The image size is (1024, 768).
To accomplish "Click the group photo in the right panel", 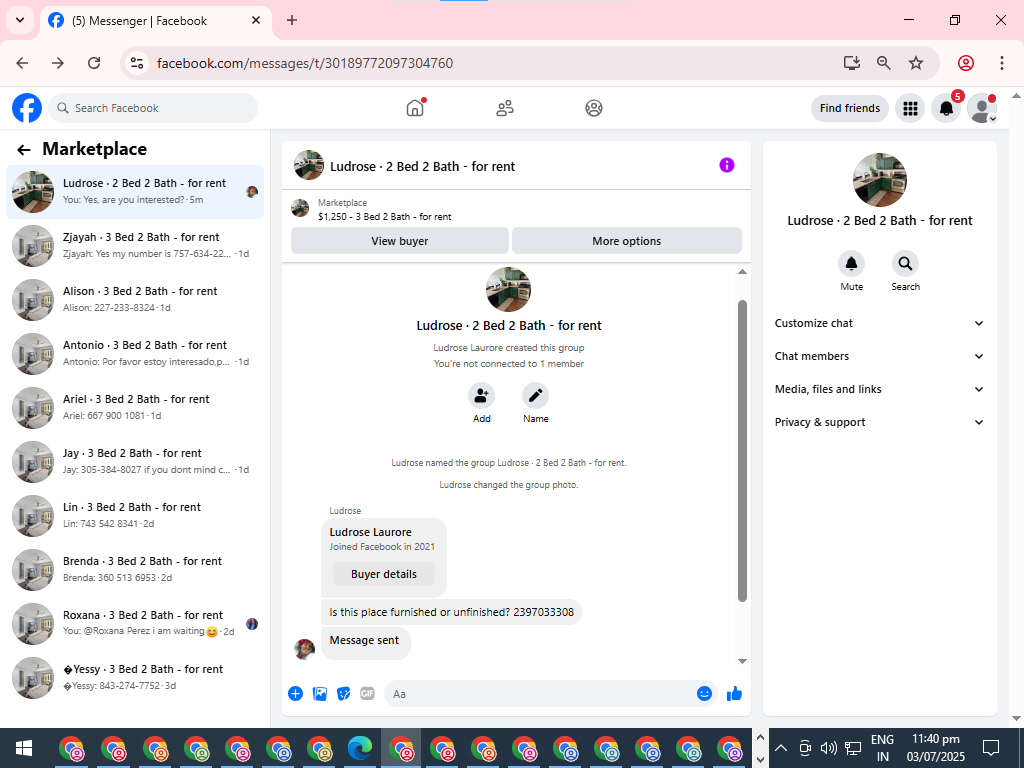I will (880, 180).
